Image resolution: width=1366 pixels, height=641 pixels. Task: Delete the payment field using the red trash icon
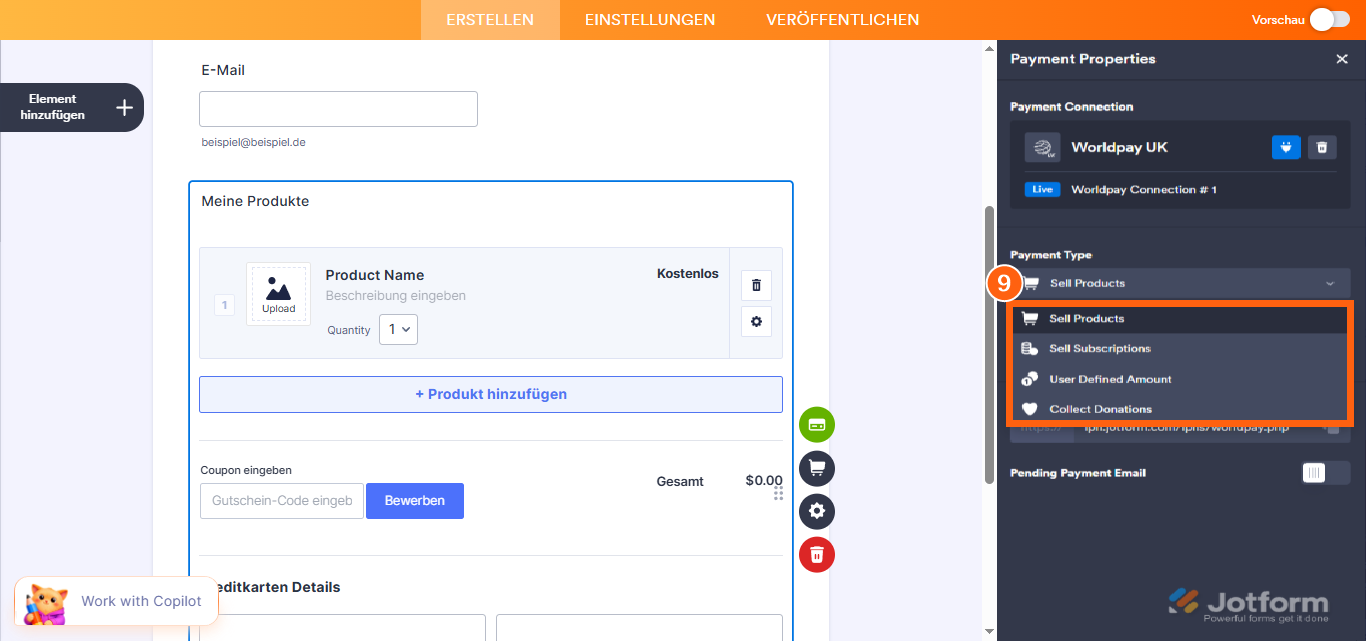(x=817, y=554)
